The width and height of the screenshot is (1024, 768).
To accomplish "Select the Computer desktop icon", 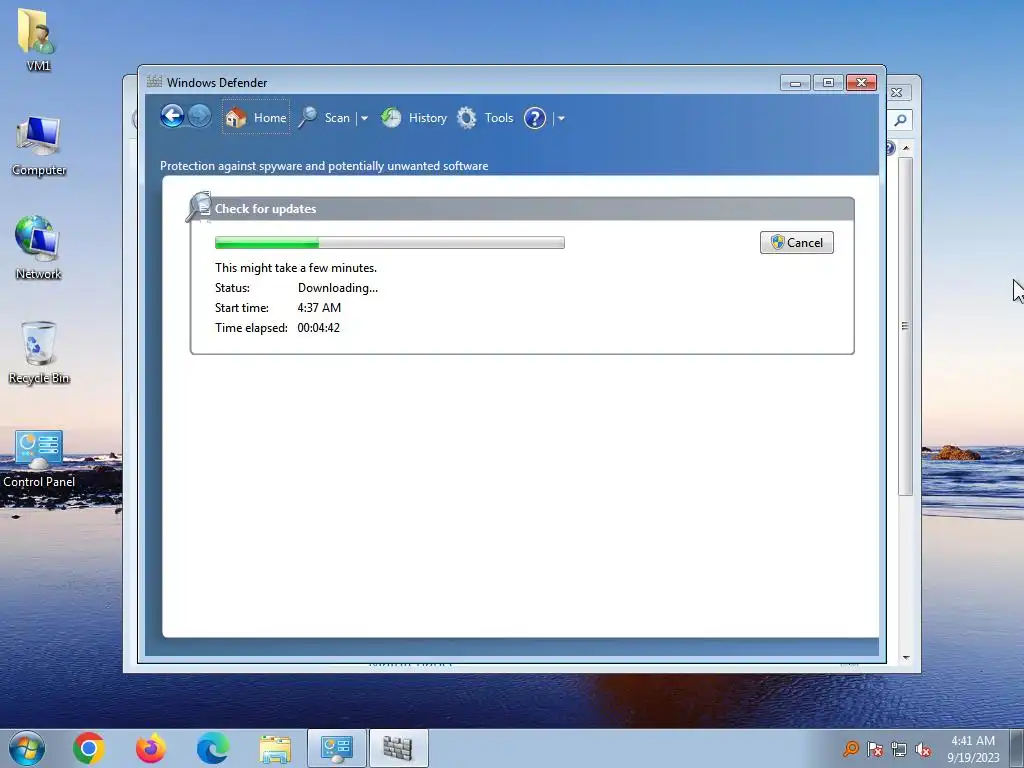I will point(39,146).
